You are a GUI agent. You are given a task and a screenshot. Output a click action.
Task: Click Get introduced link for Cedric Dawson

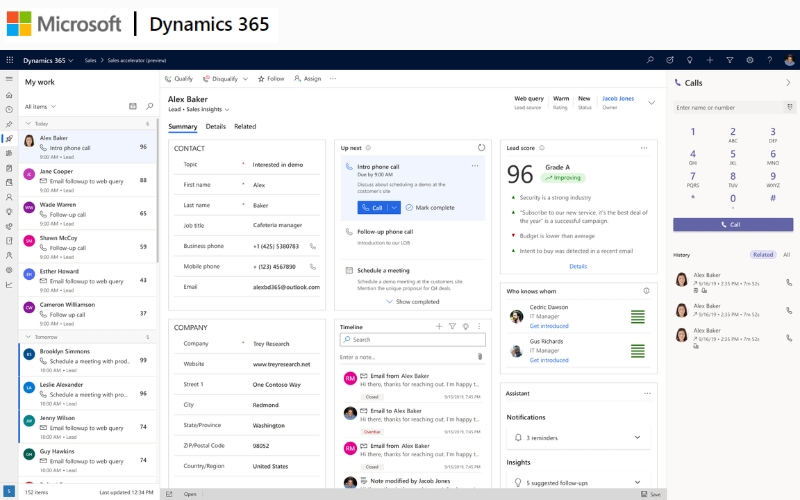pyautogui.click(x=548, y=326)
